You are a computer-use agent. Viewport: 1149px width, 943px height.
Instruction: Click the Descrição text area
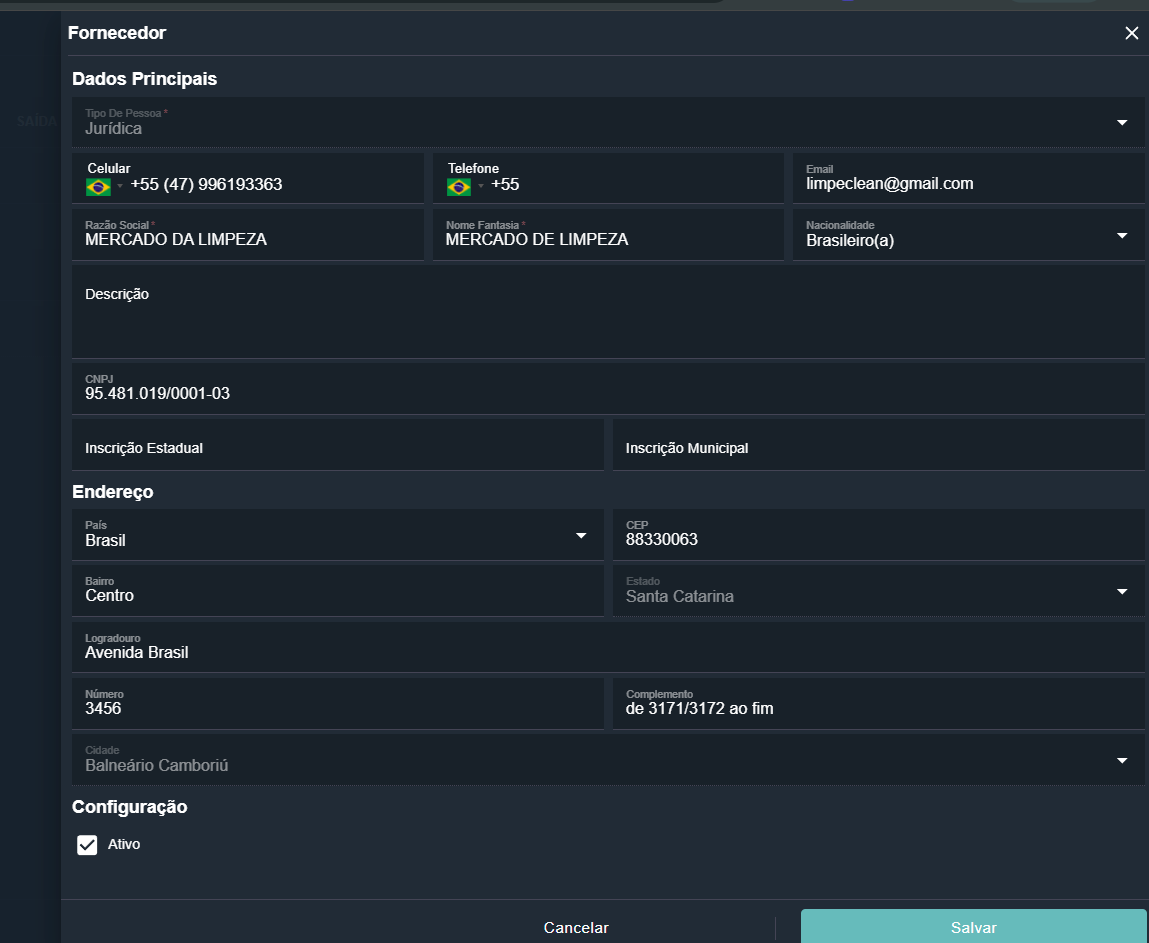608,312
